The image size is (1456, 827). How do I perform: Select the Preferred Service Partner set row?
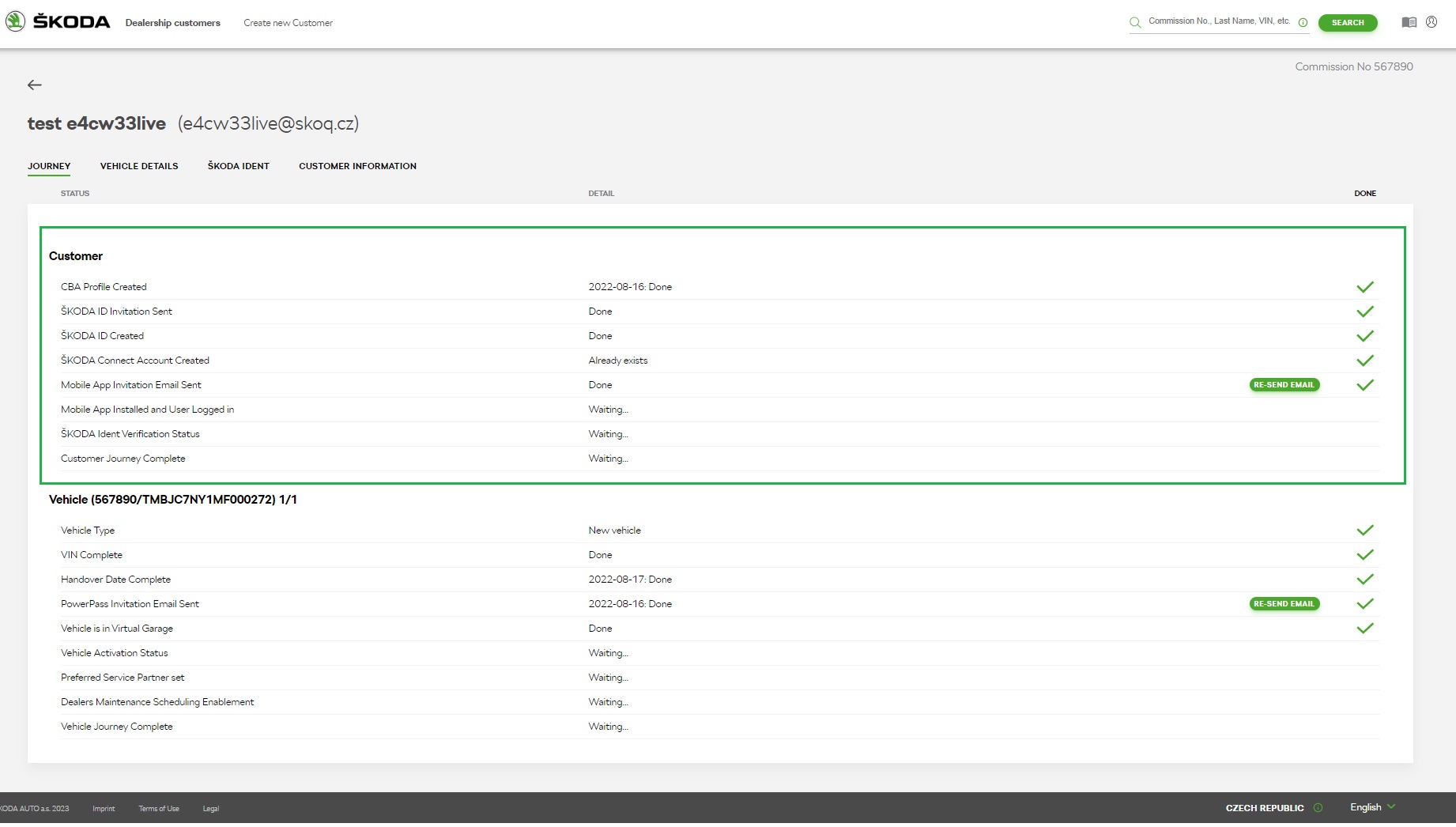pos(721,678)
